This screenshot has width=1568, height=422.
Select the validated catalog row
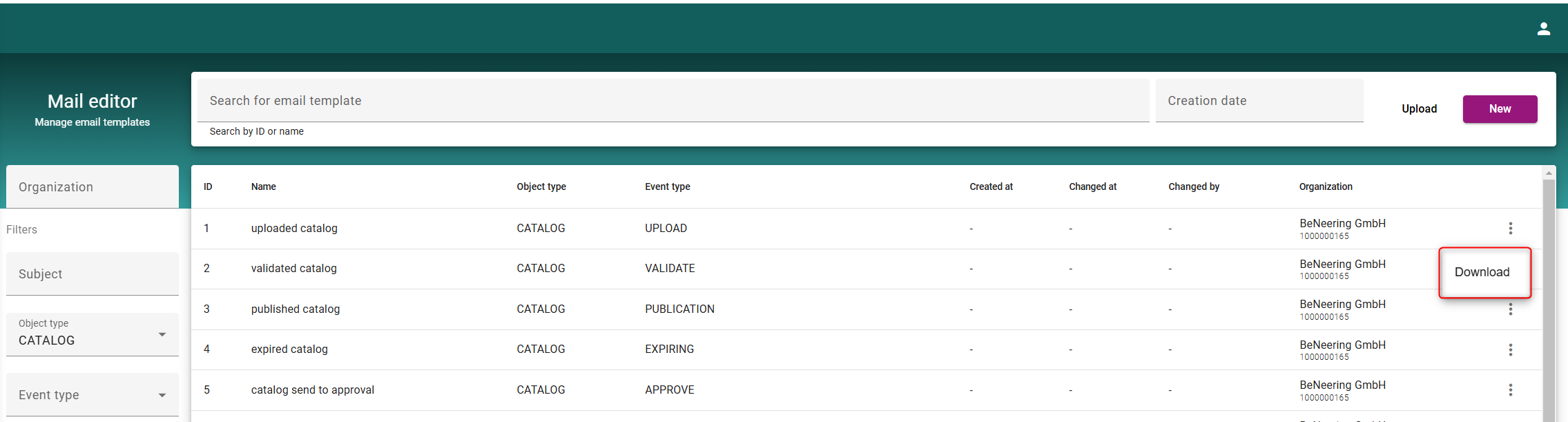pyautogui.click(x=294, y=269)
